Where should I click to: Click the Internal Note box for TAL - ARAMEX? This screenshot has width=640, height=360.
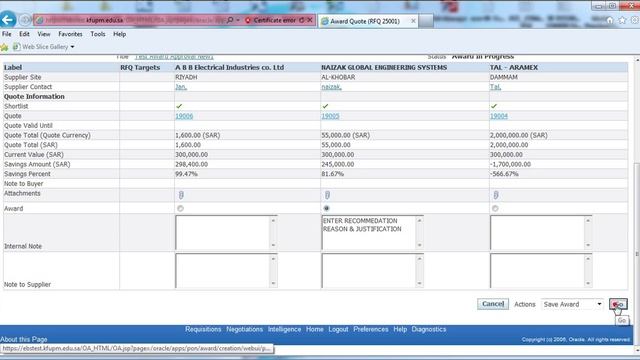(x=541, y=233)
